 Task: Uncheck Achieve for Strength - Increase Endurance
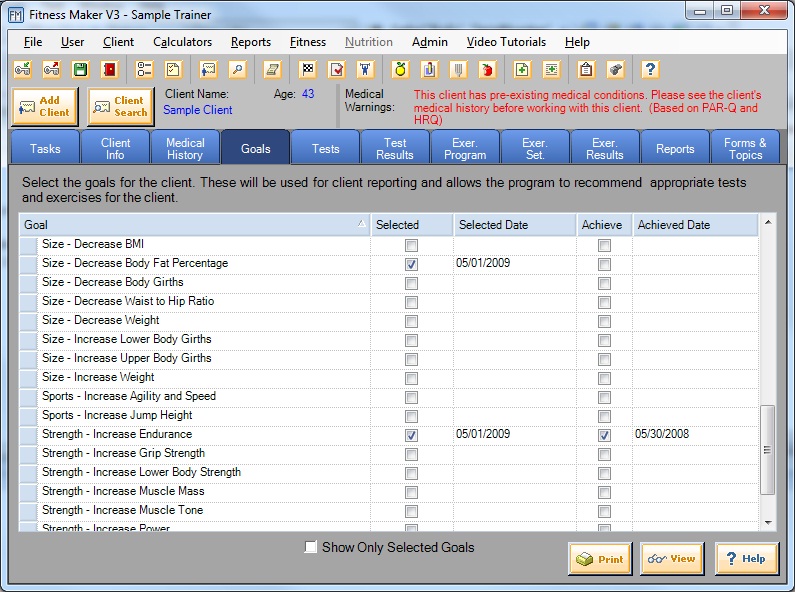[604, 435]
